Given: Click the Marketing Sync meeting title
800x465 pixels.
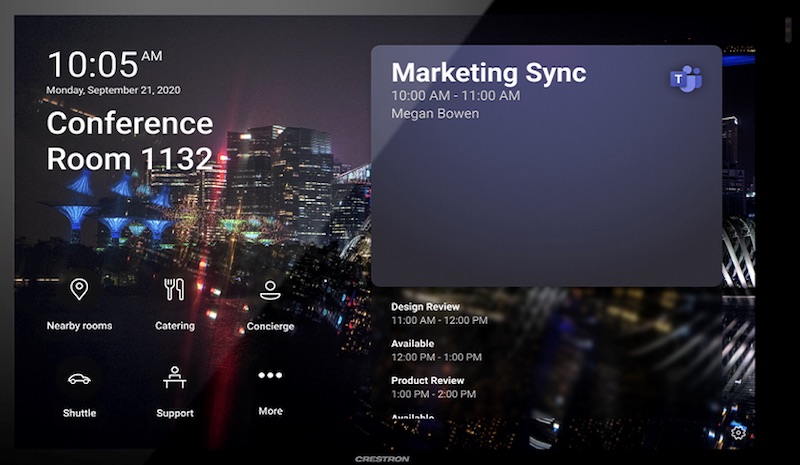Looking at the screenshot, I should [488, 73].
